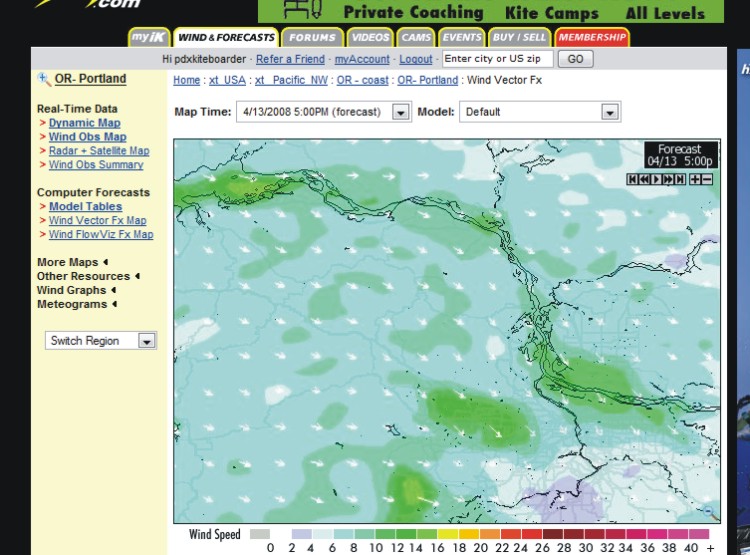Open the Cams tab
This screenshot has width=750, height=555.
pos(416,38)
